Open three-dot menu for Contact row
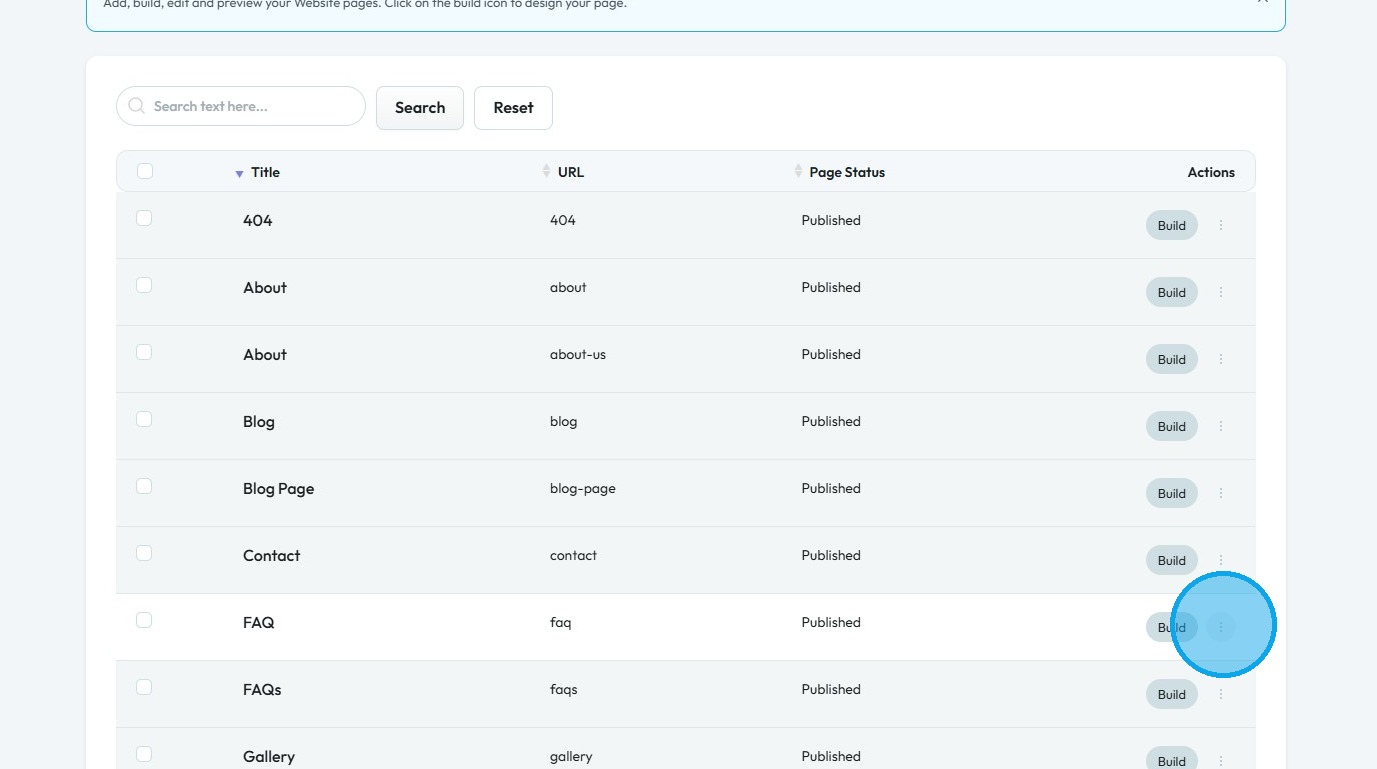The image size is (1377, 769). coord(1221,560)
